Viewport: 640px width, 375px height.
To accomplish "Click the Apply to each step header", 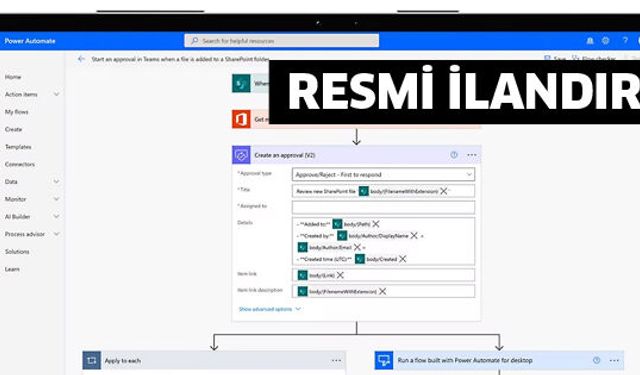I will point(214,360).
